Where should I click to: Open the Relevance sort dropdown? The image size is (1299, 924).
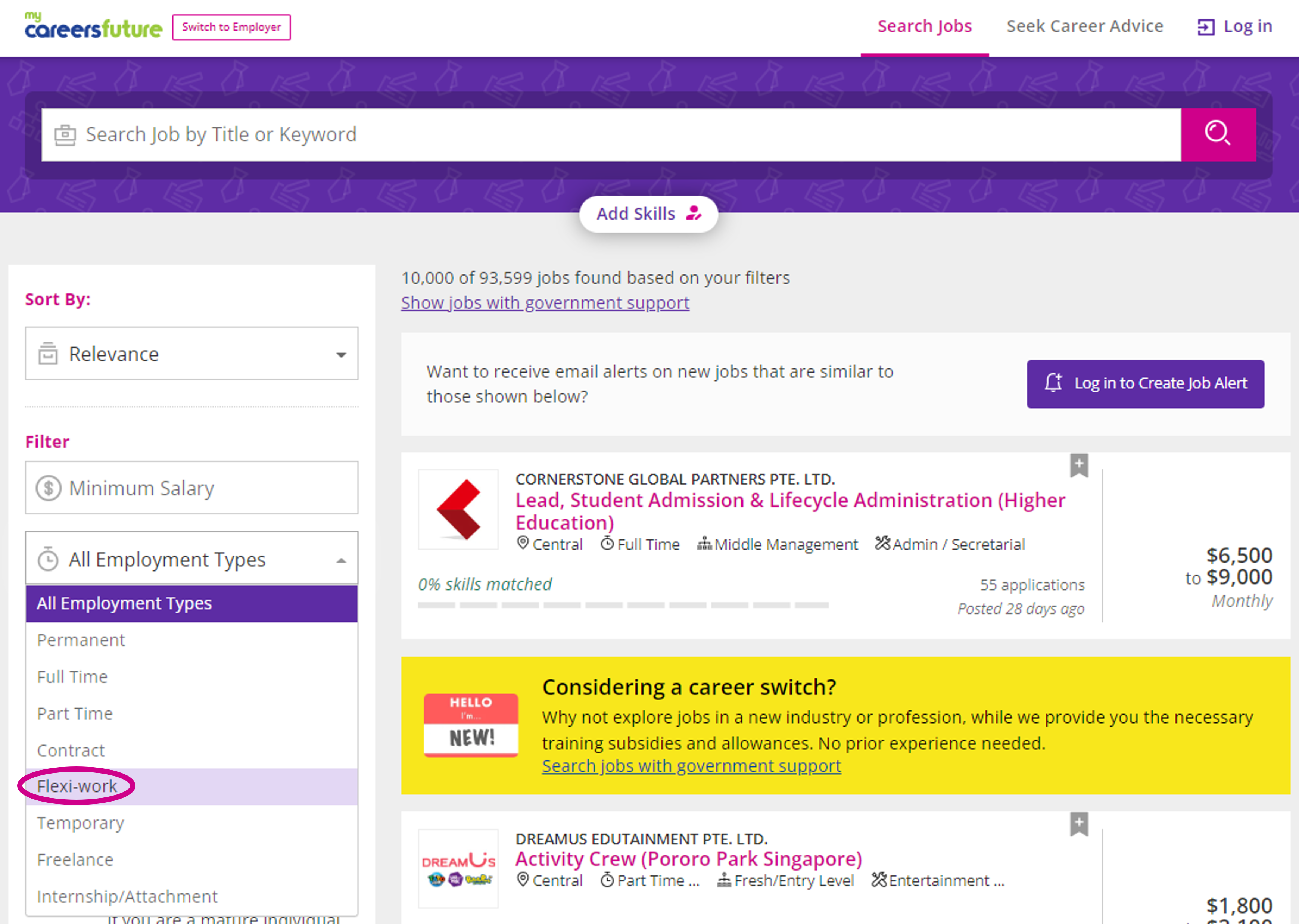tap(191, 353)
